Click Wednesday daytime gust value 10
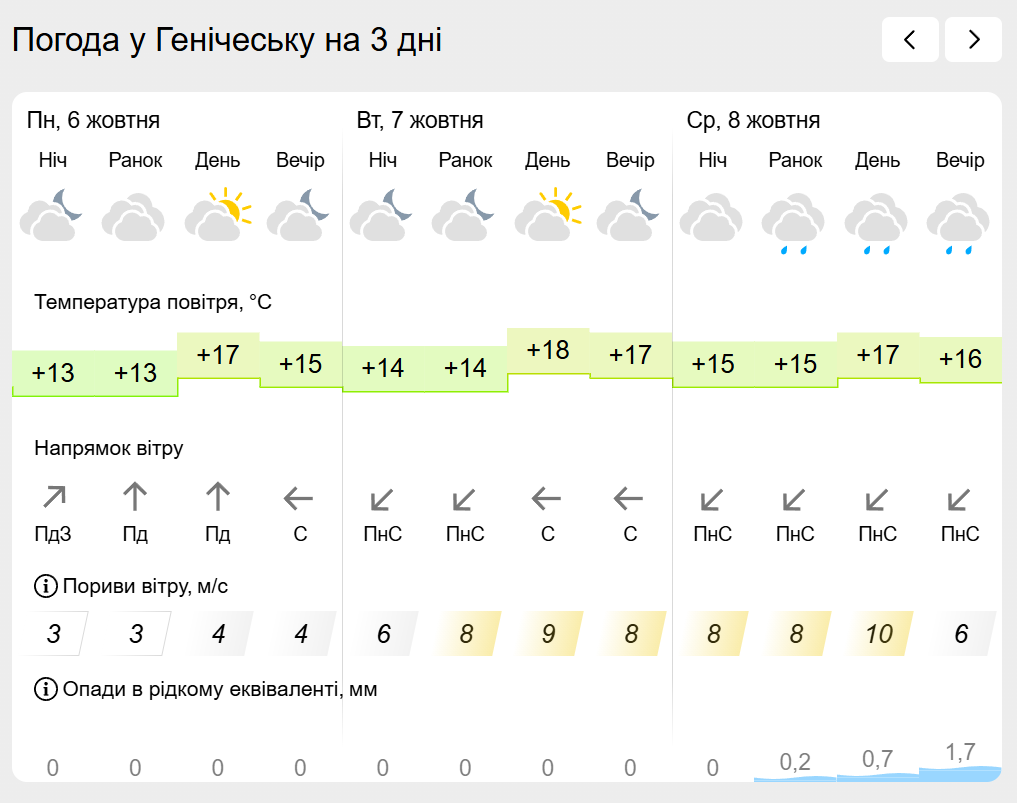Image resolution: width=1017 pixels, height=803 pixels. point(878,634)
